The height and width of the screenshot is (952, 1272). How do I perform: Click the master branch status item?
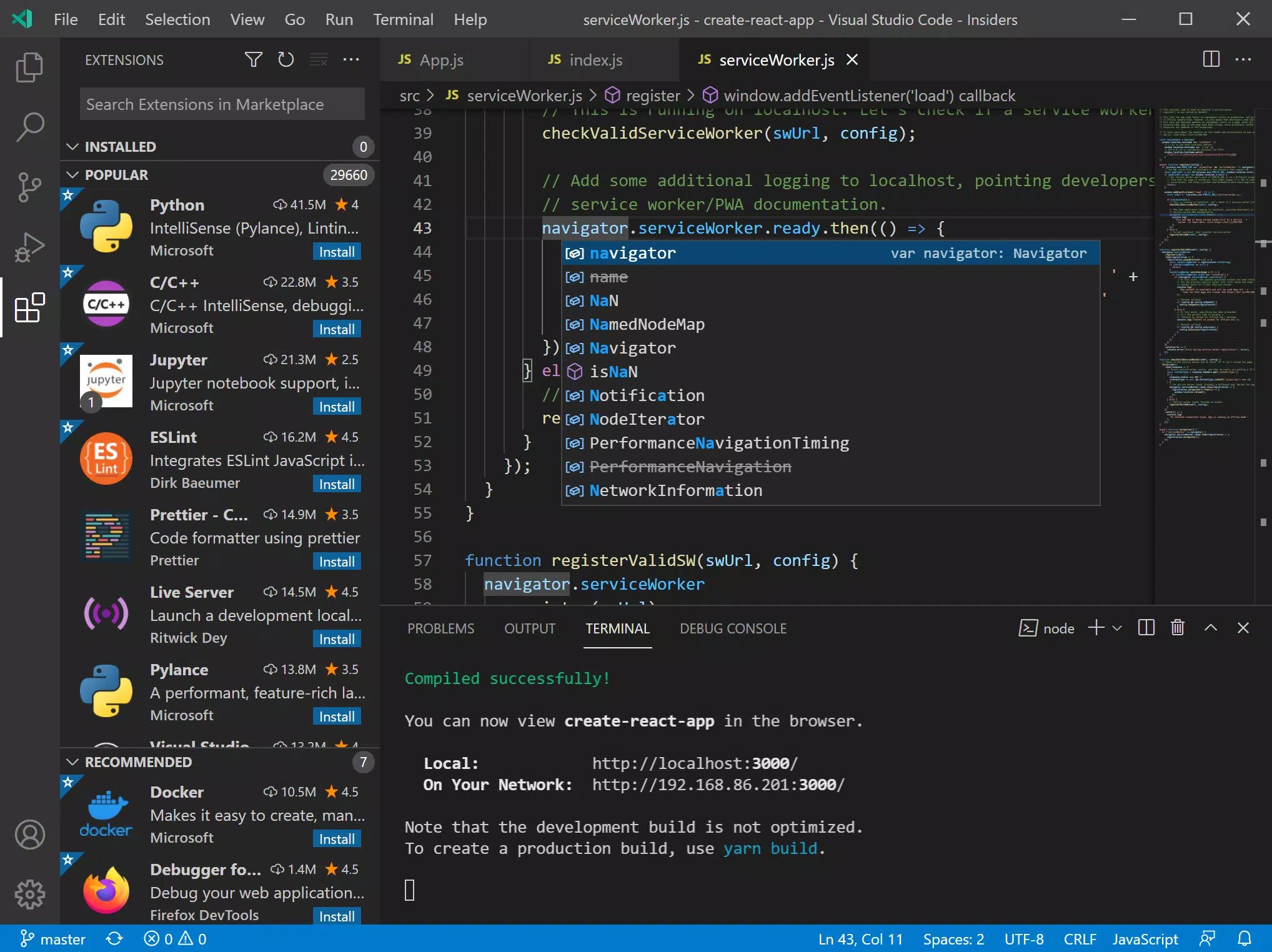tap(52, 939)
